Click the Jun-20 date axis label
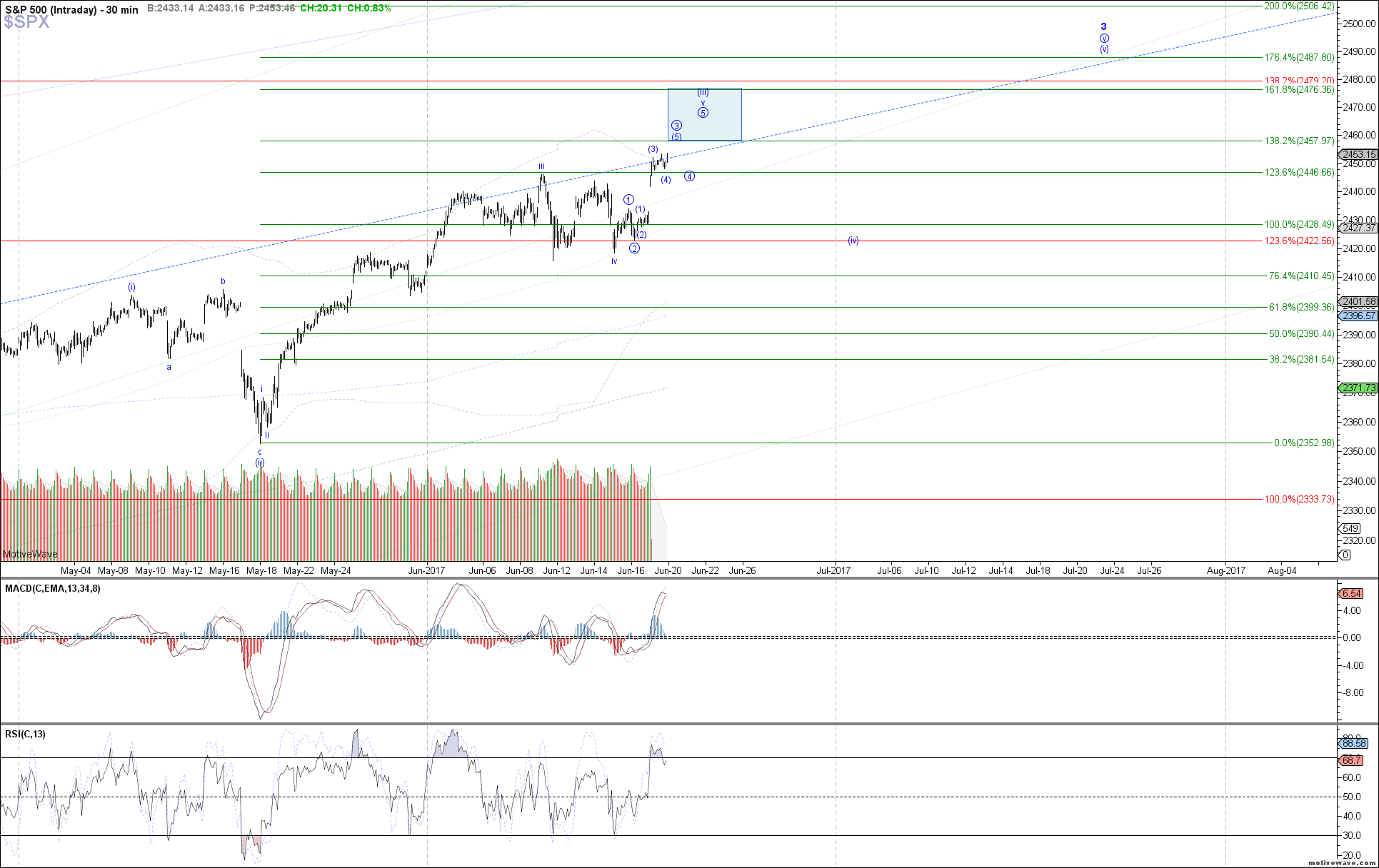 (x=668, y=571)
